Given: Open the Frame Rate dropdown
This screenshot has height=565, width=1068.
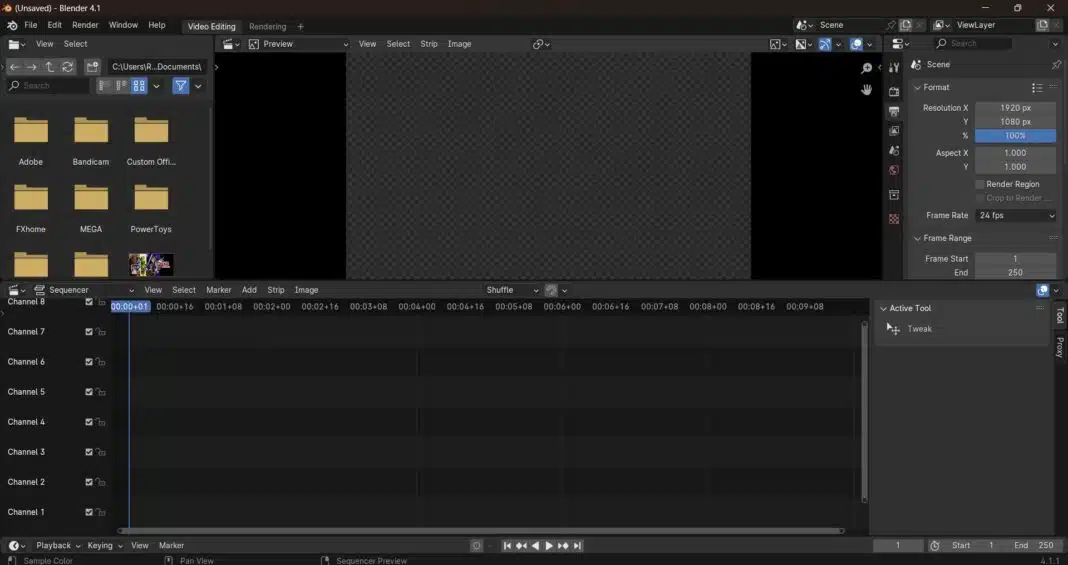Looking at the screenshot, I should pos(1015,215).
